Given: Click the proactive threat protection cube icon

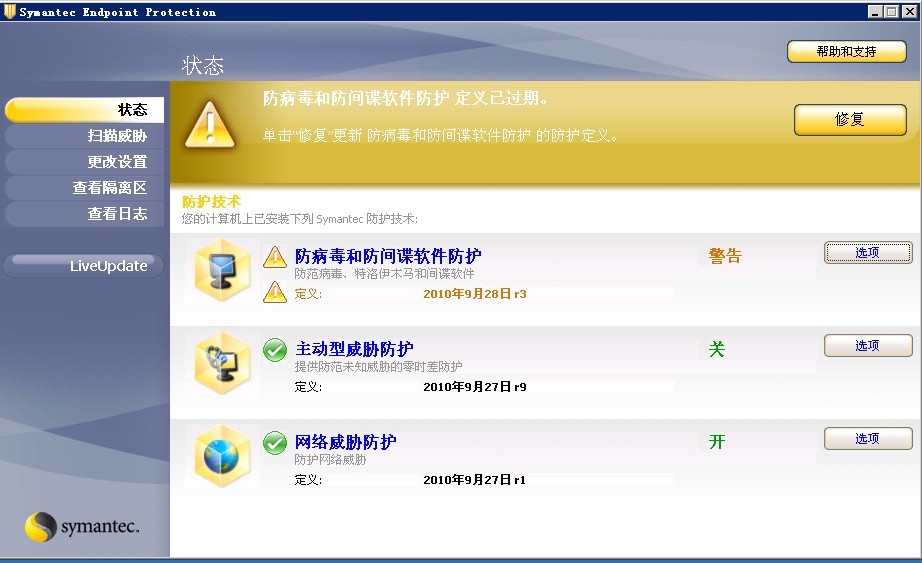Looking at the screenshot, I should click(222, 363).
